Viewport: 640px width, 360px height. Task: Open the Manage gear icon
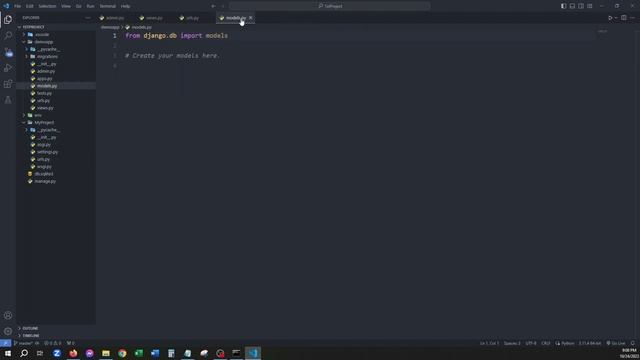(8, 331)
